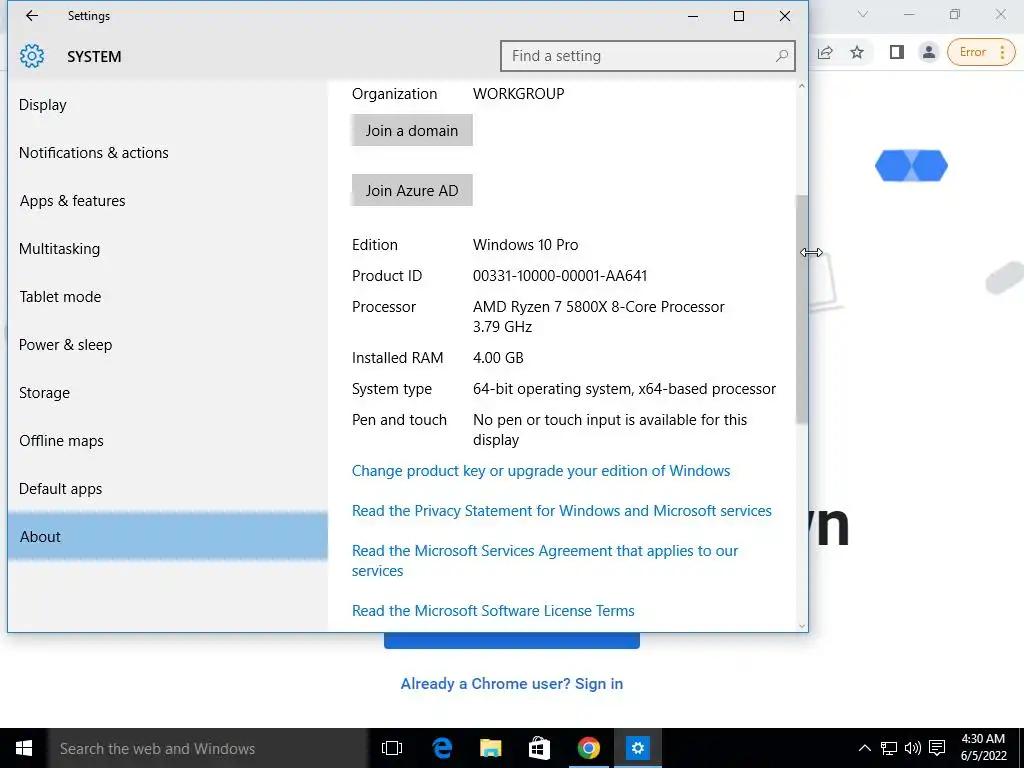Click the 4.00 GB RAM value
1024x768 pixels.
[498, 358]
